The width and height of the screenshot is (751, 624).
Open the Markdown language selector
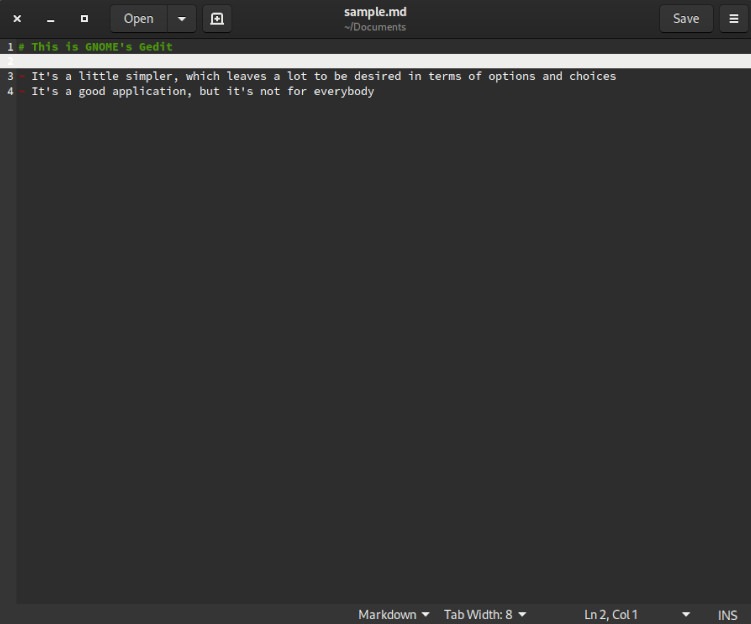click(x=393, y=614)
